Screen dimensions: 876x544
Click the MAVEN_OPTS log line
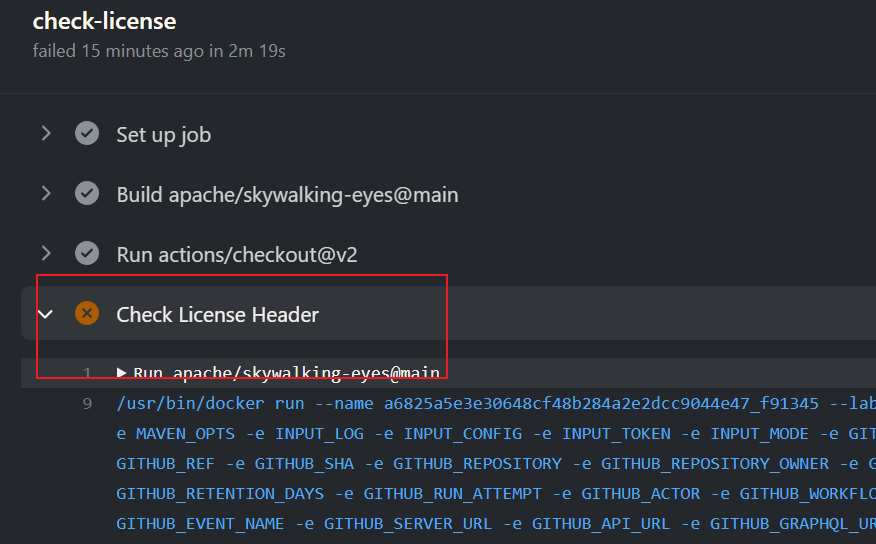(x=496, y=433)
